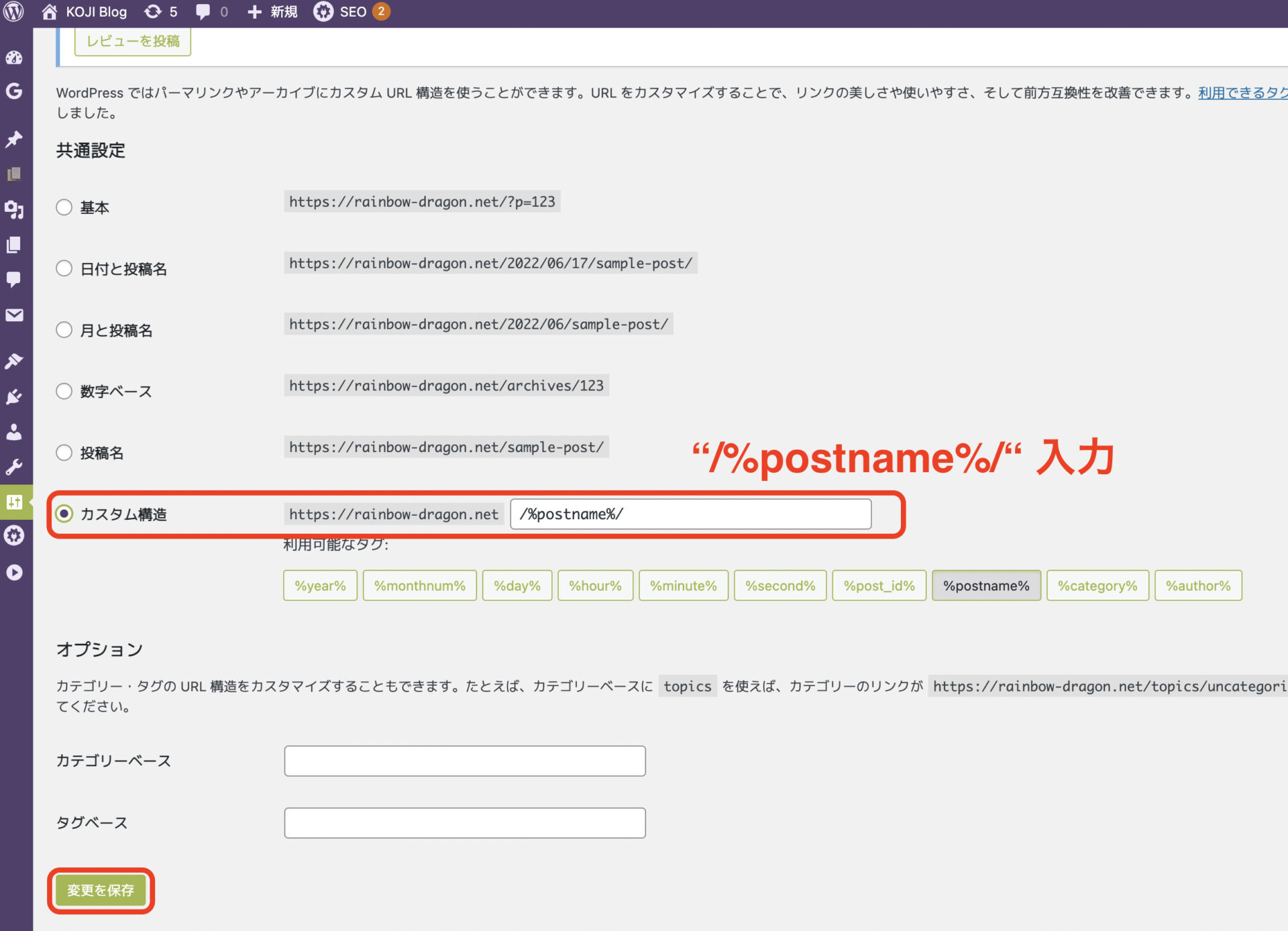Select the 基本 permalink radio button
The height and width of the screenshot is (931, 1288).
click(64, 207)
